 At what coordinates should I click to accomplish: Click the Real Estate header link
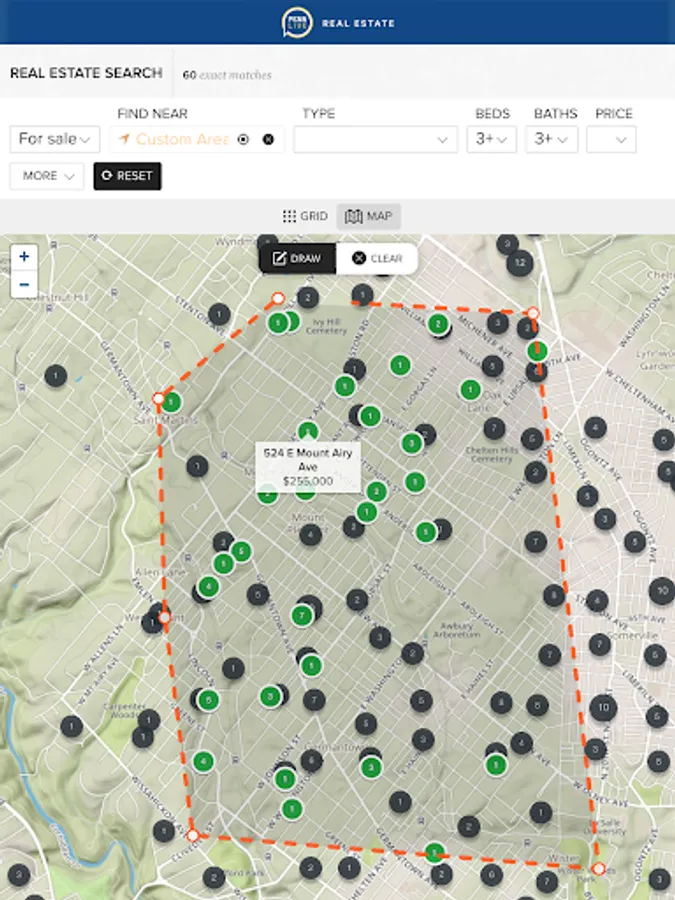[358, 24]
